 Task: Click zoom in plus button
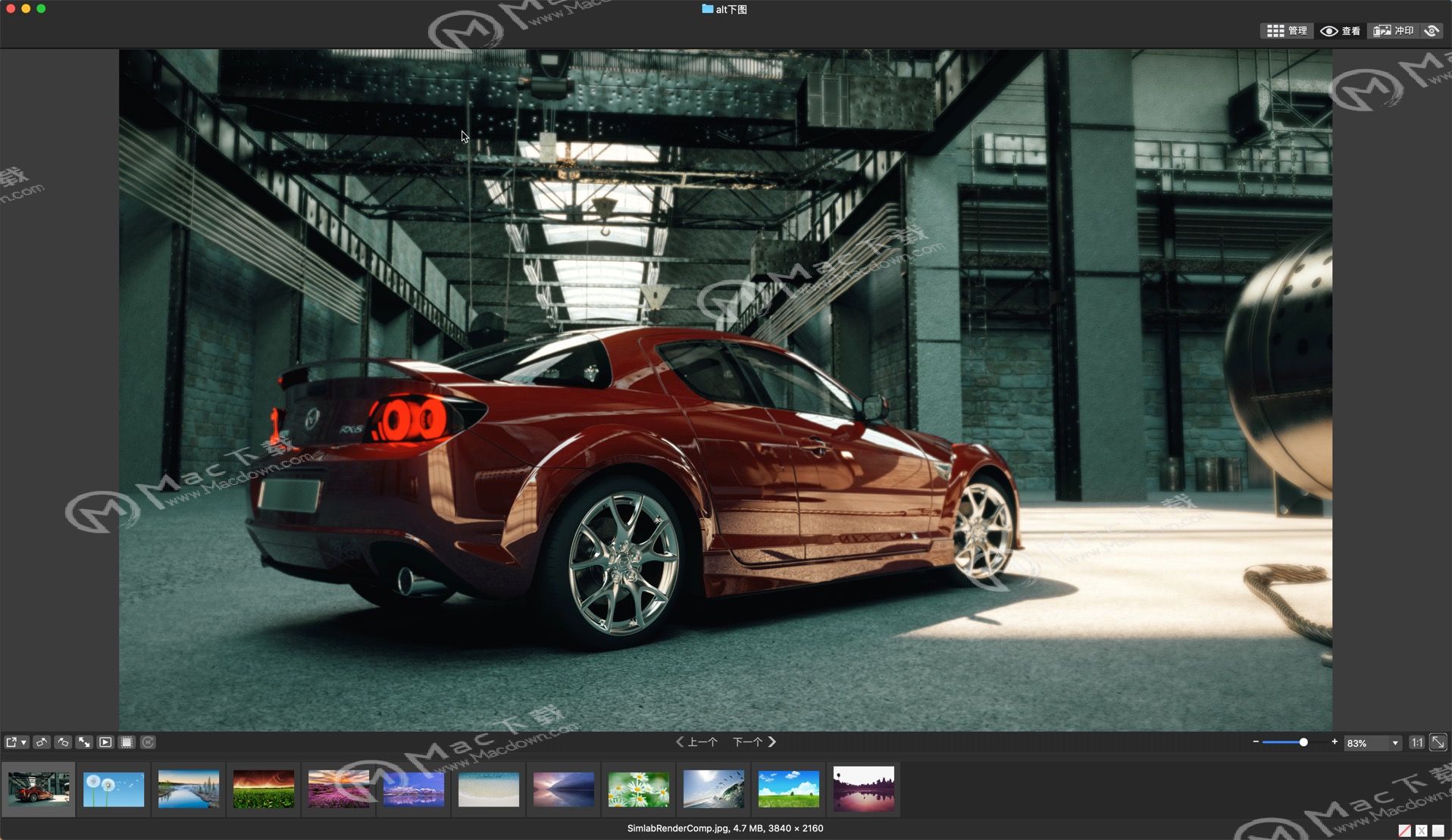click(1335, 742)
